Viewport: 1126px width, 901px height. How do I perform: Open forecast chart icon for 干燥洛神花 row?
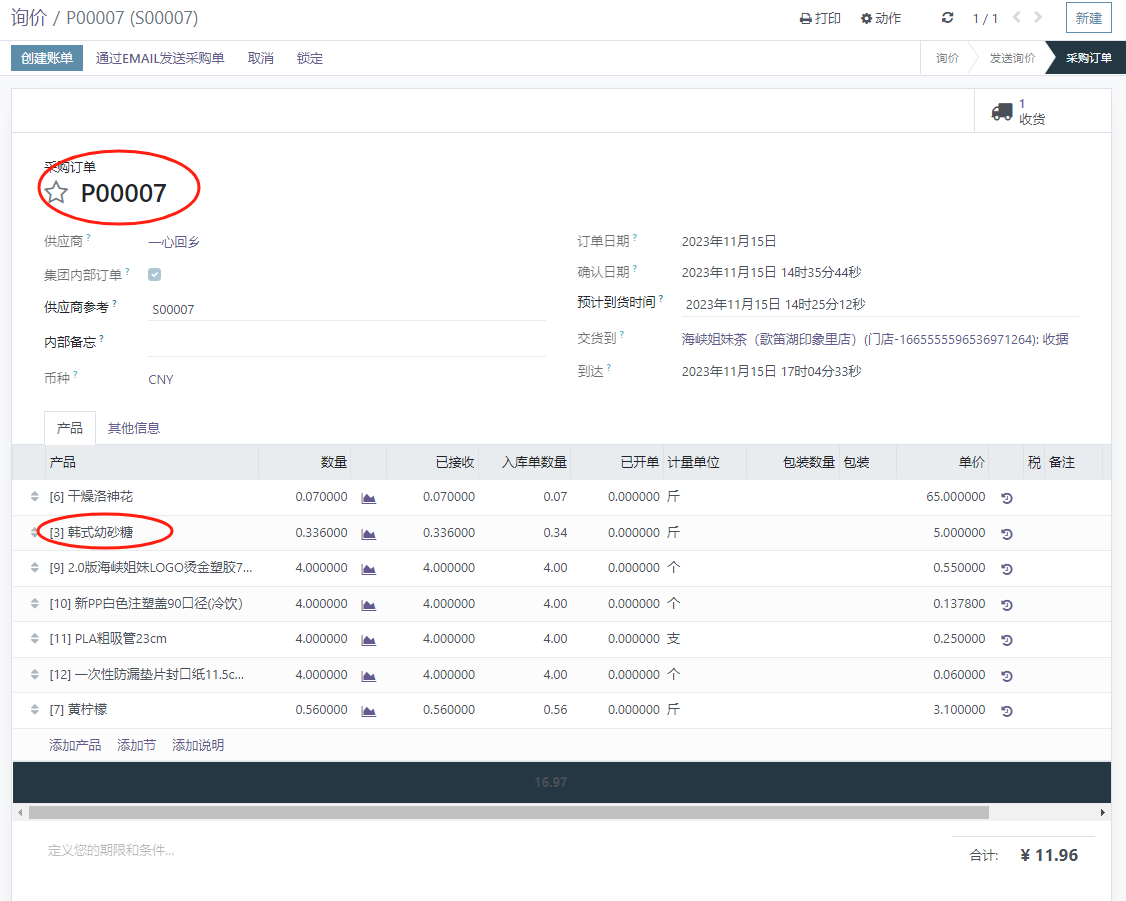368,497
